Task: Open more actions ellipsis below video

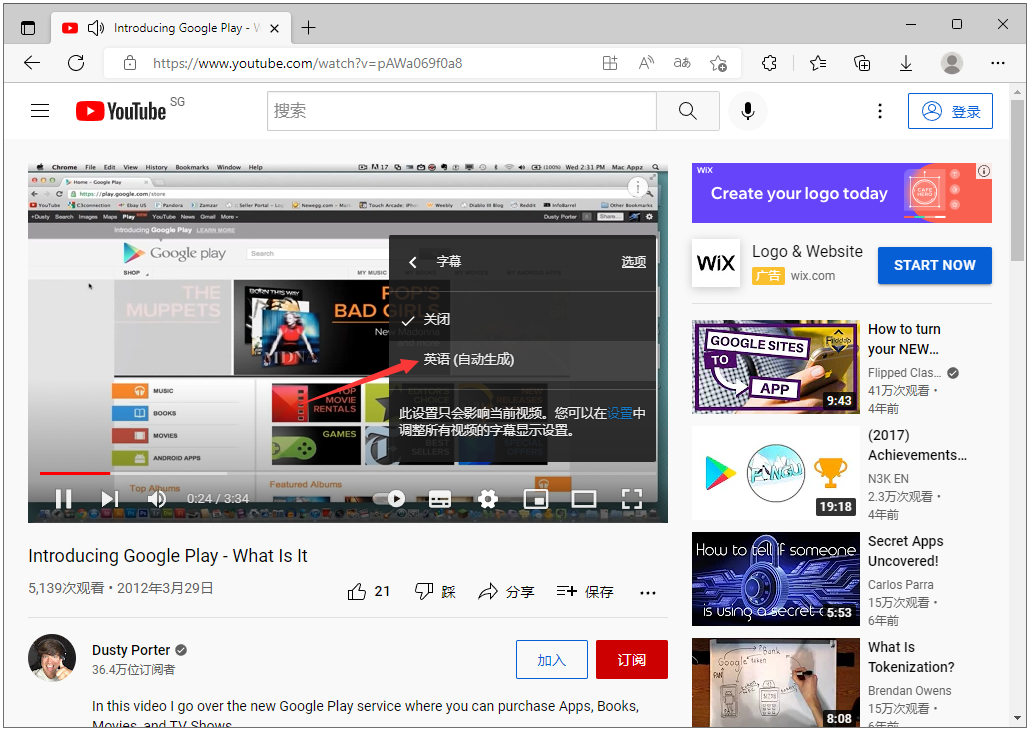Action: tap(648, 592)
